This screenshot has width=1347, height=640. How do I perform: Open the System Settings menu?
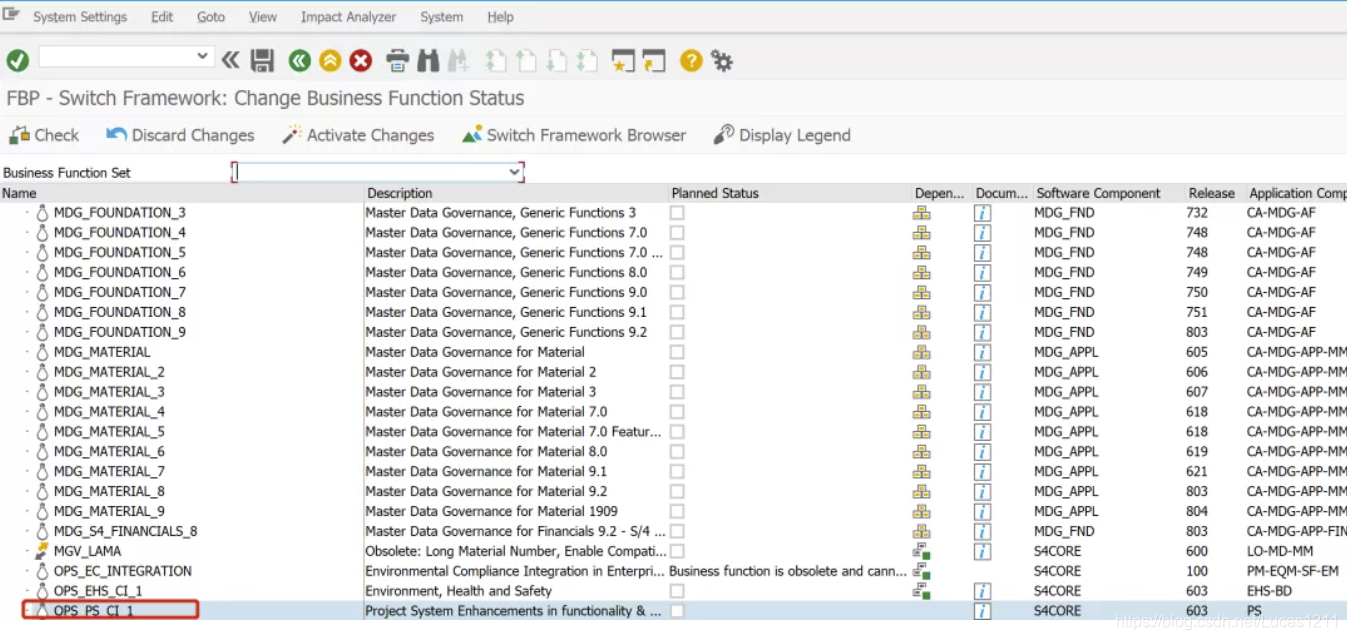[80, 17]
